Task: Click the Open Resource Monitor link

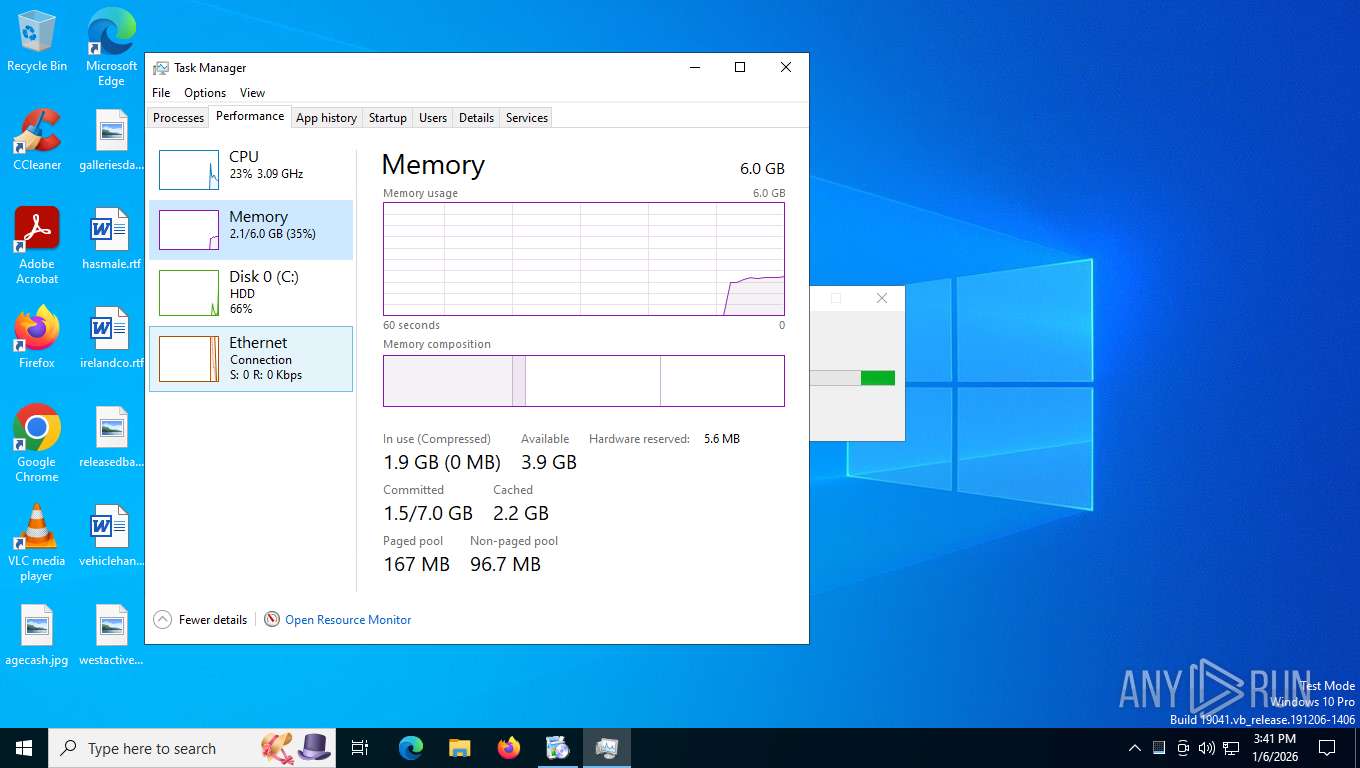Action: click(348, 620)
